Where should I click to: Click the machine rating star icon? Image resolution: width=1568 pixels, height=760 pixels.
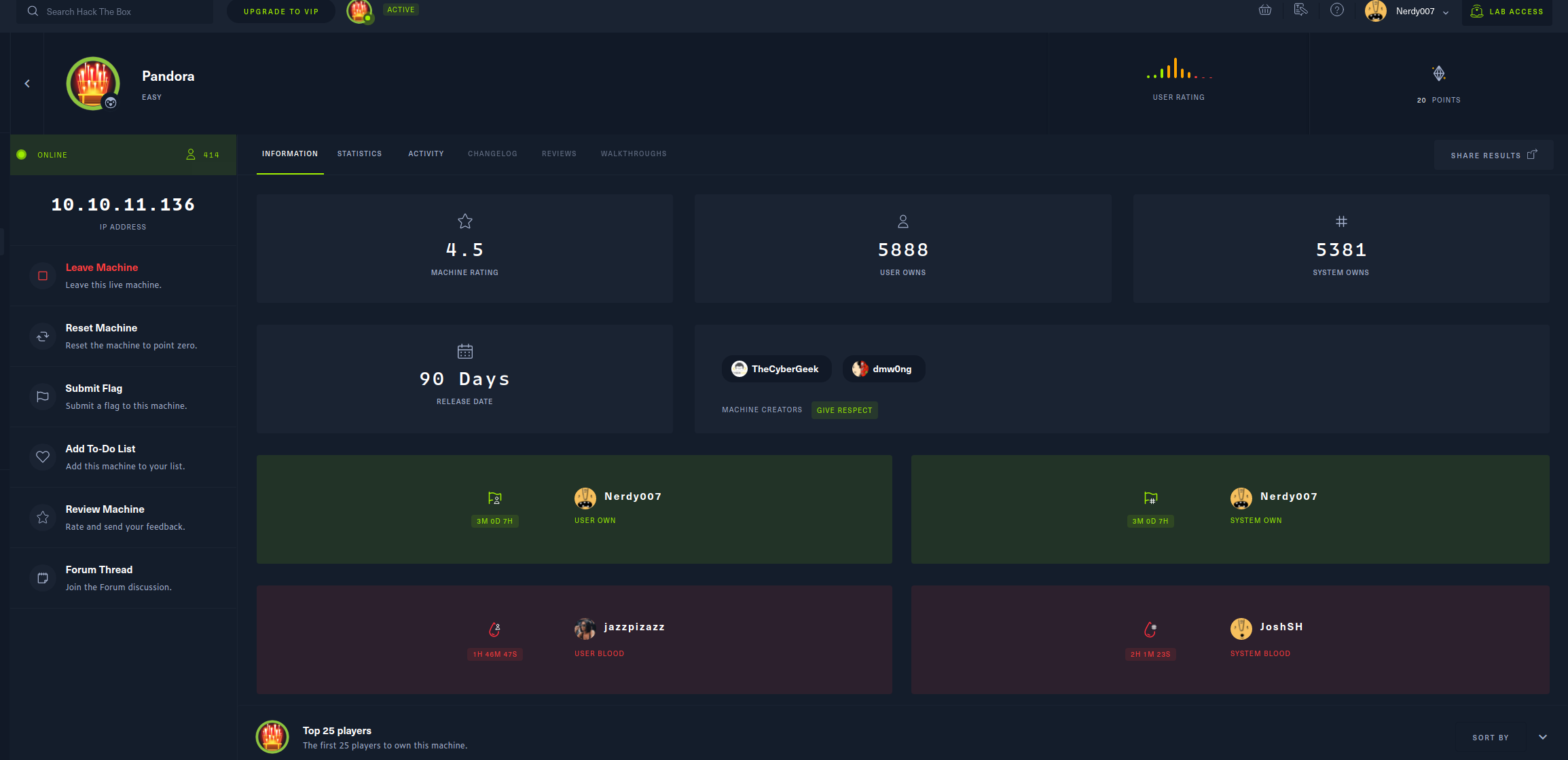(465, 221)
